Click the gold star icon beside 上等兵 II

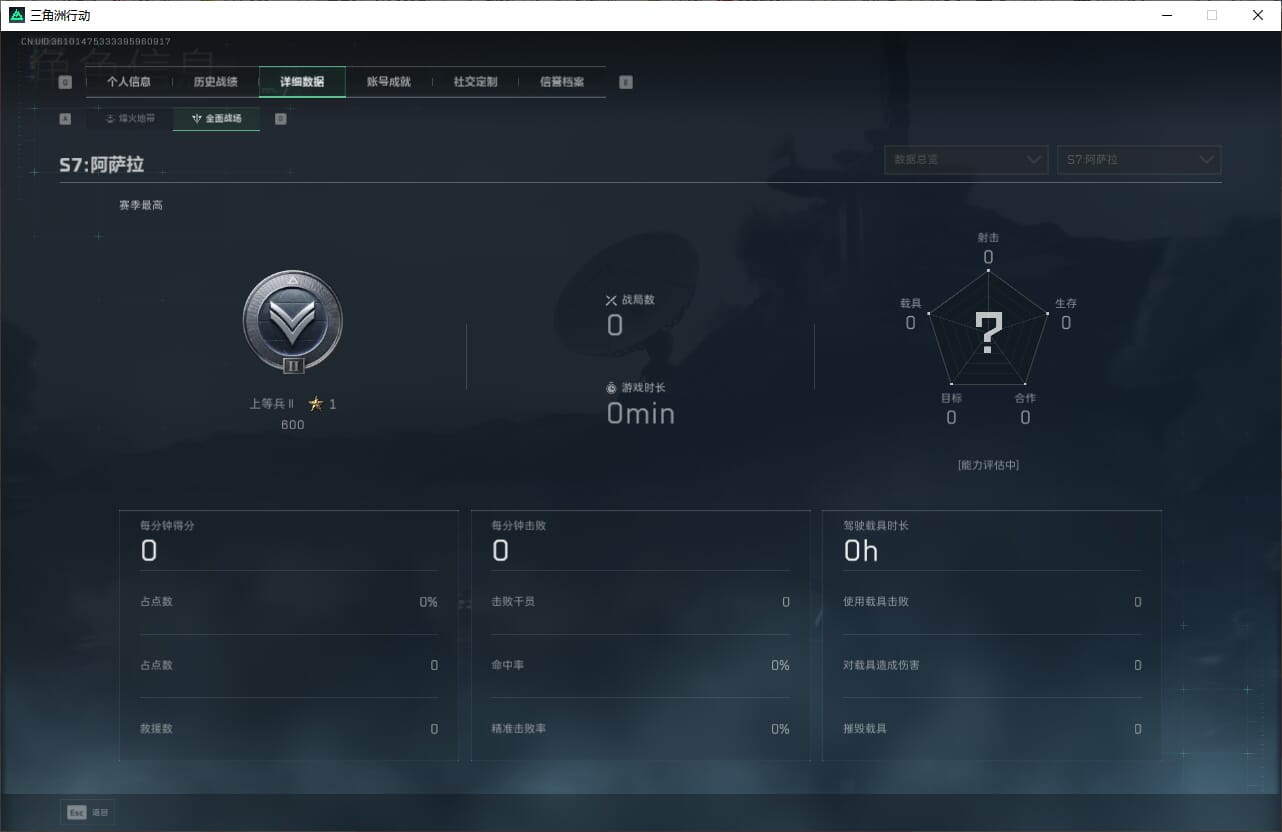coord(316,404)
